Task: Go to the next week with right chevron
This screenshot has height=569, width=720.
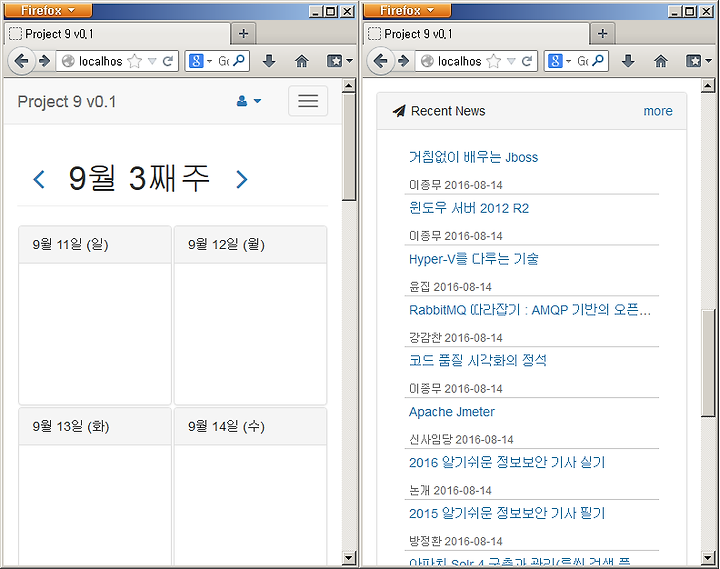Action: [242, 179]
